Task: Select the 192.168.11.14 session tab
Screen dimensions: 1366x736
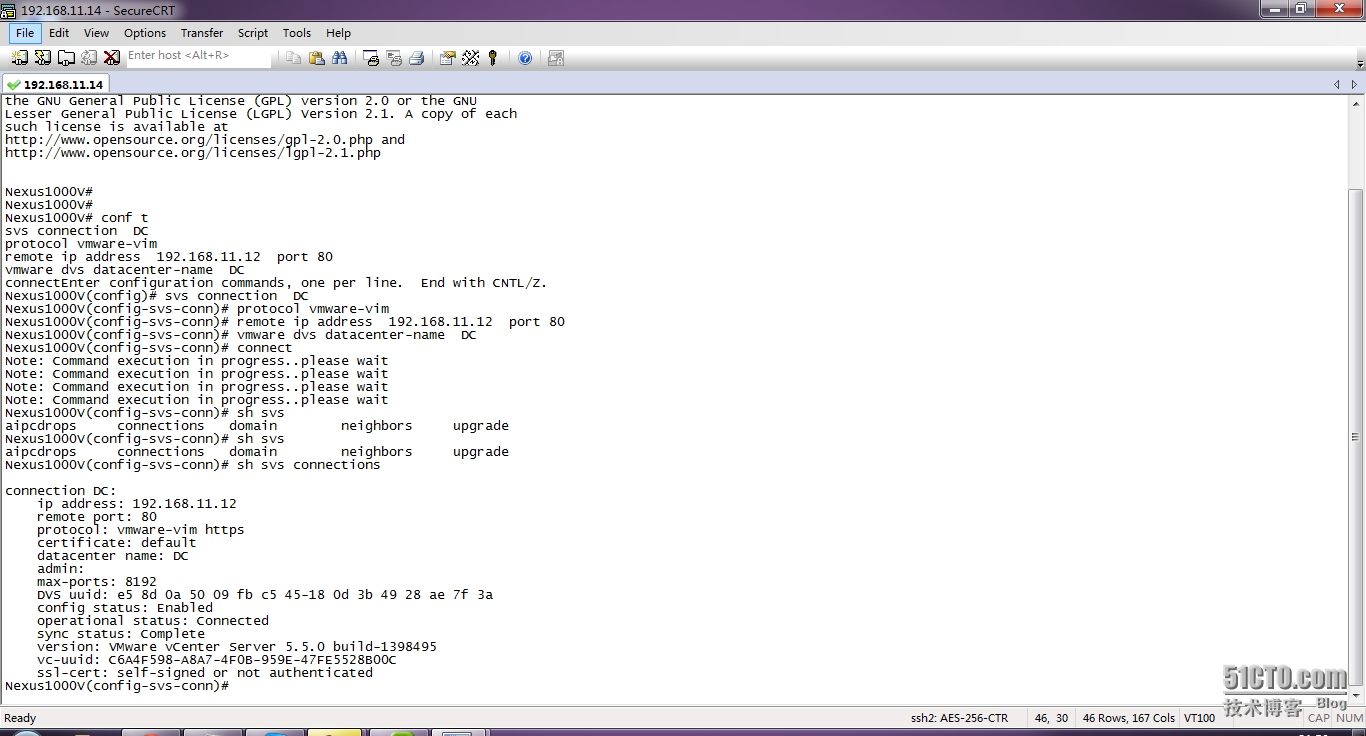Action: [x=55, y=85]
